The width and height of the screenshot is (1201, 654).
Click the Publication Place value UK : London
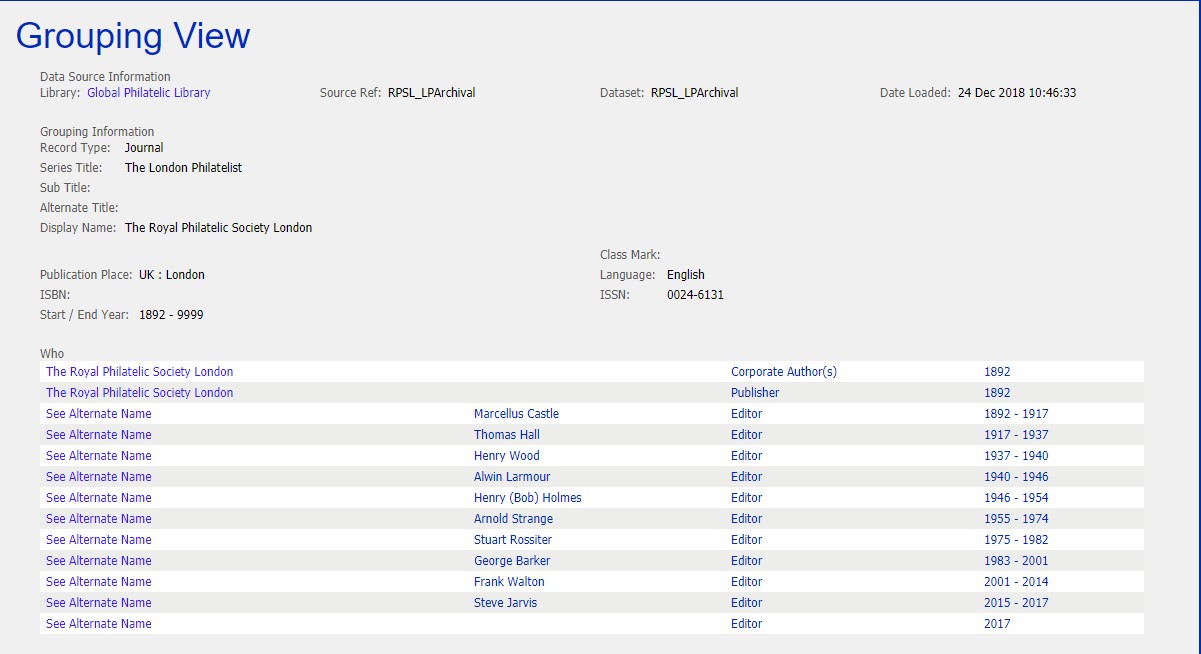[x=172, y=275]
